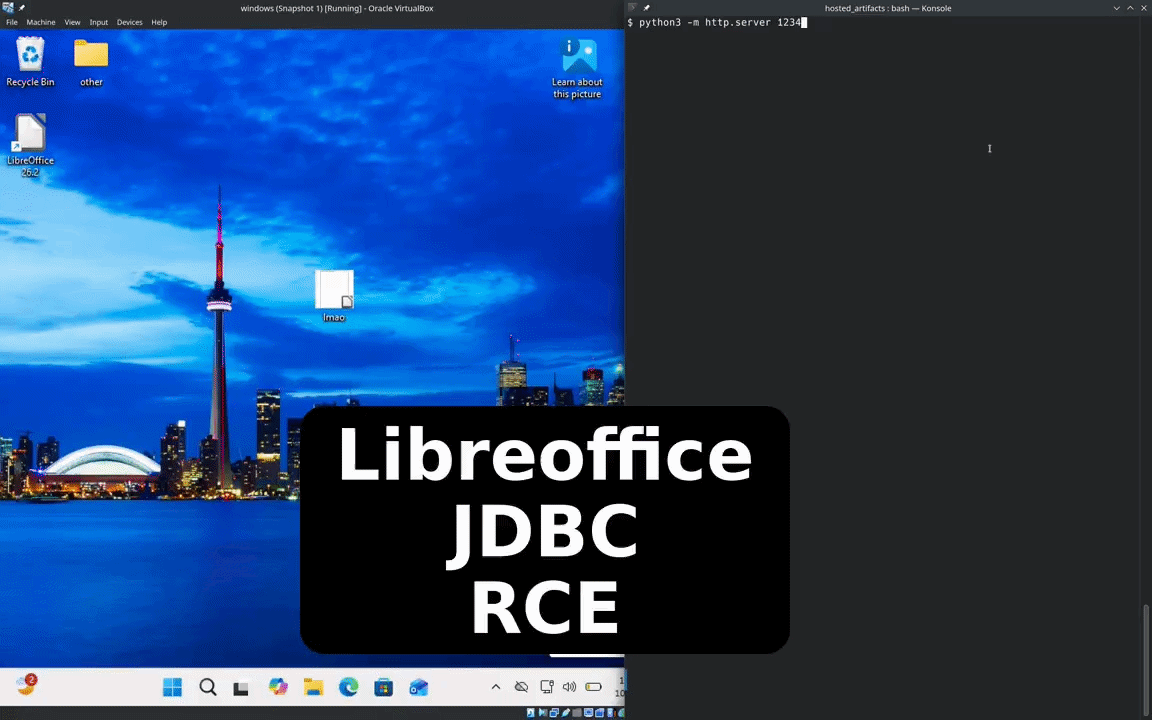The image size is (1152, 720).
Task: Open VirtualBox Input menu
Action: [x=98, y=22]
